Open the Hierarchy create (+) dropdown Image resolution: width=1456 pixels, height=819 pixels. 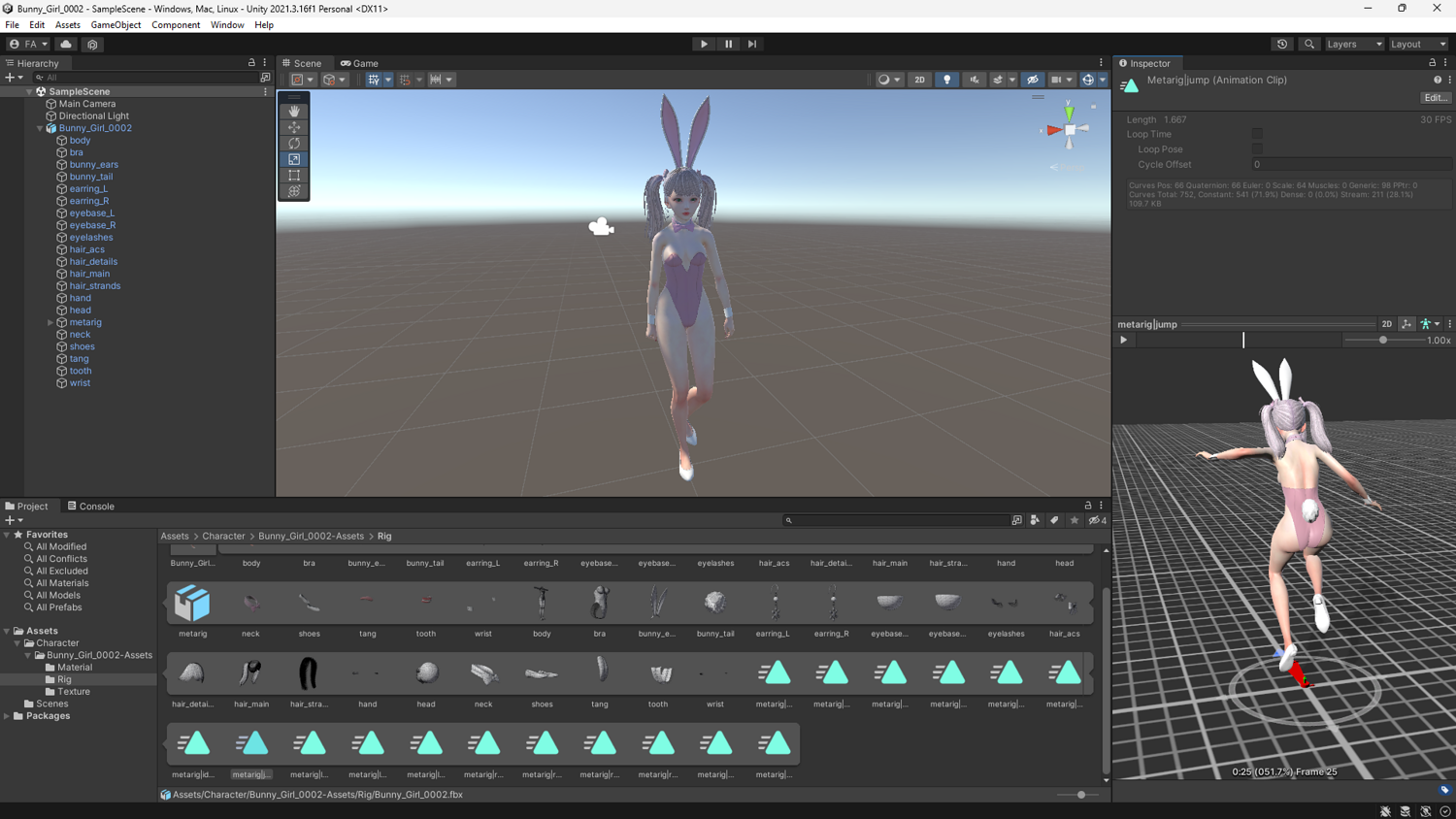coord(14,78)
